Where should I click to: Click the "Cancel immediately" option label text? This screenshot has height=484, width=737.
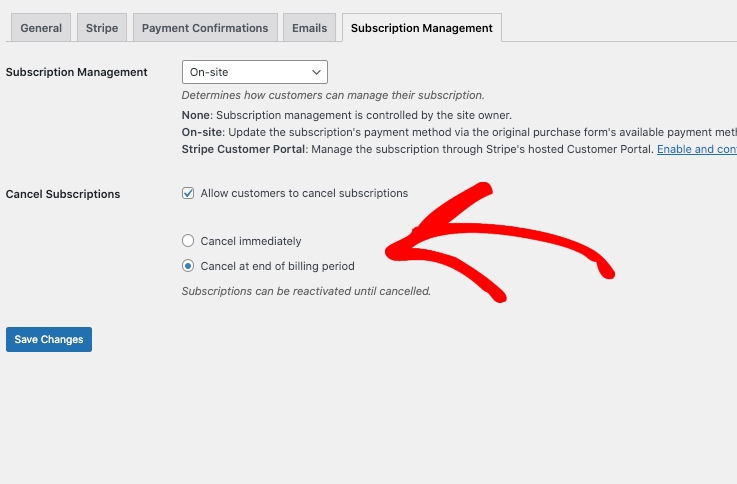[251, 241]
